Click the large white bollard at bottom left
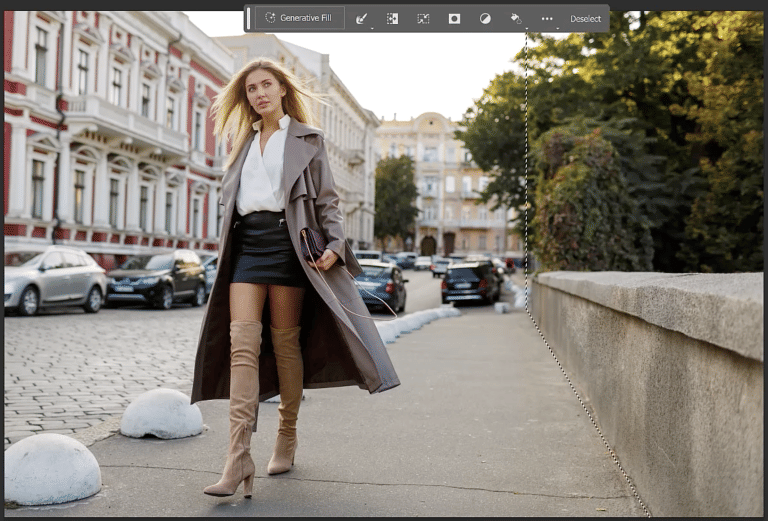This screenshot has width=768, height=521. pyautogui.click(x=51, y=468)
